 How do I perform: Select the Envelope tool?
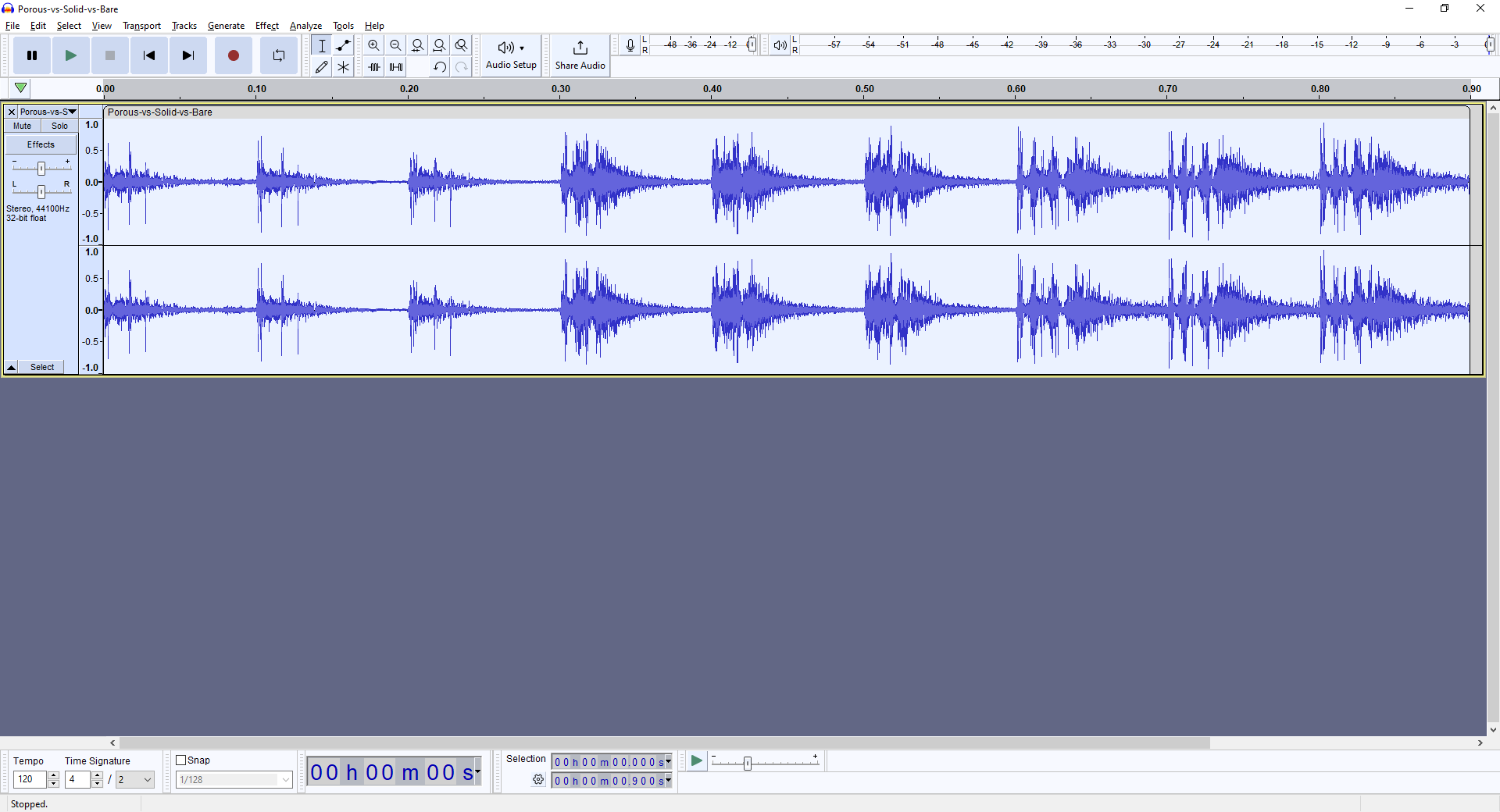click(343, 45)
